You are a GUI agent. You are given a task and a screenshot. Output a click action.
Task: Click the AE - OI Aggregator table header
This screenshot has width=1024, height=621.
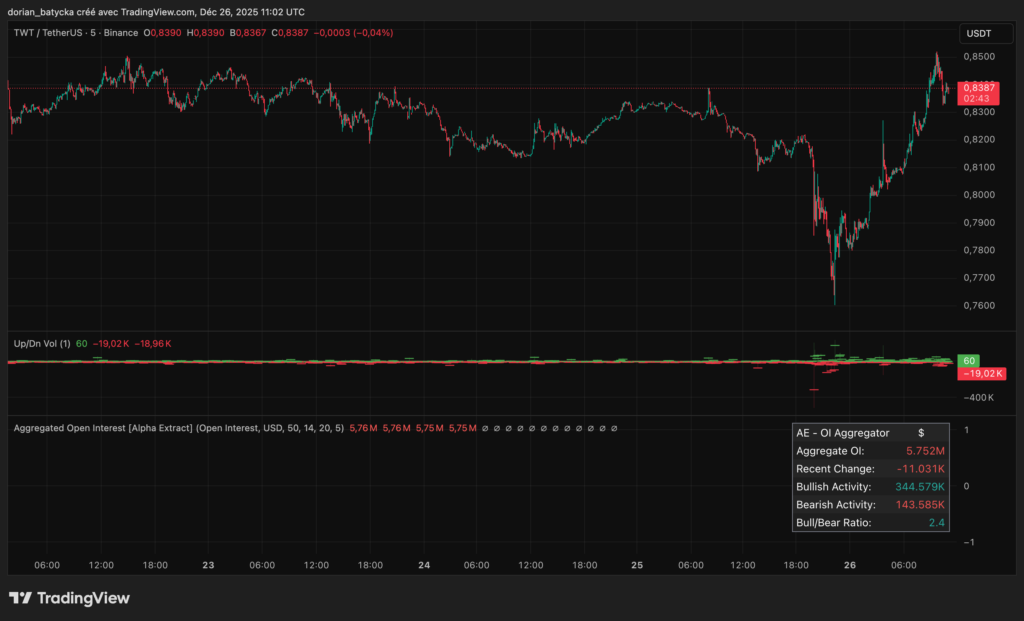[x=842, y=433]
